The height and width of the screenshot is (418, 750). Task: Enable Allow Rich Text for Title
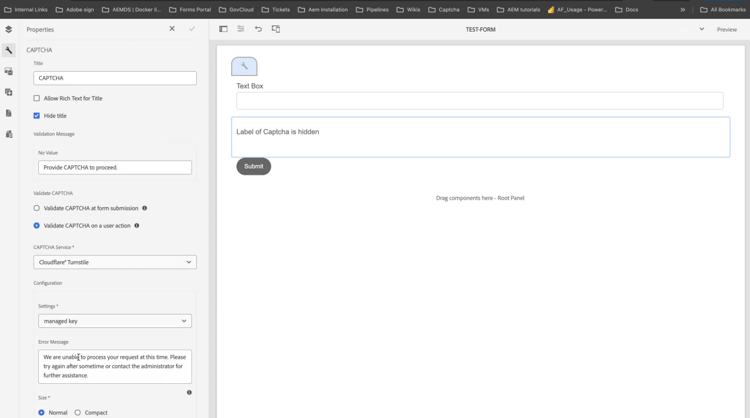pyautogui.click(x=37, y=98)
